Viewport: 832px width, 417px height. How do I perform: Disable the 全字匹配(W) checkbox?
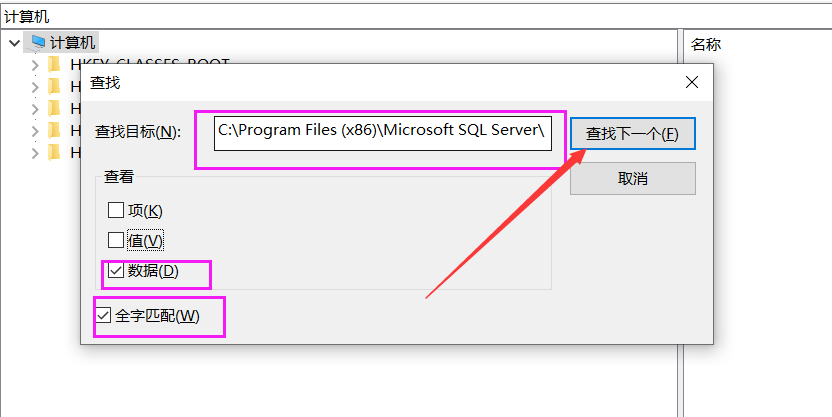pos(103,316)
